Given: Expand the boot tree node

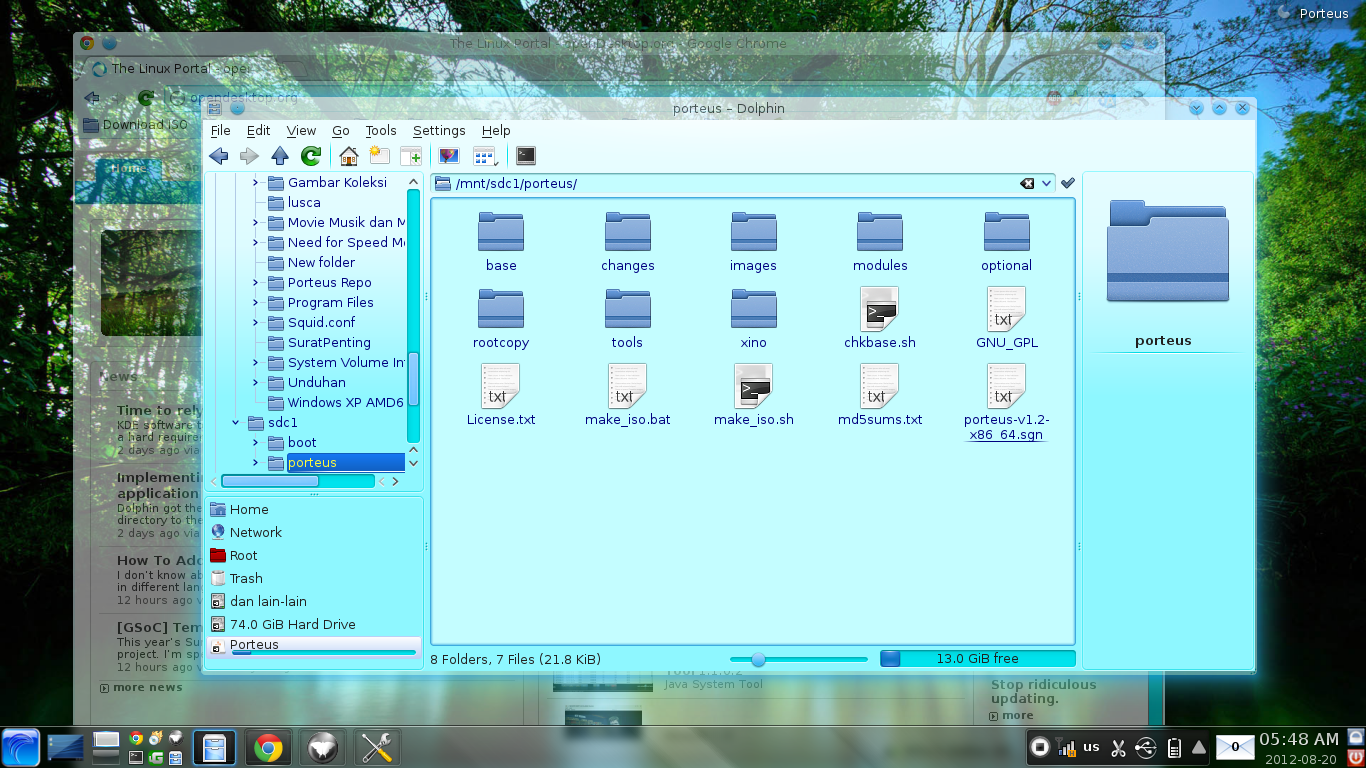Looking at the screenshot, I should (x=255, y=443).
